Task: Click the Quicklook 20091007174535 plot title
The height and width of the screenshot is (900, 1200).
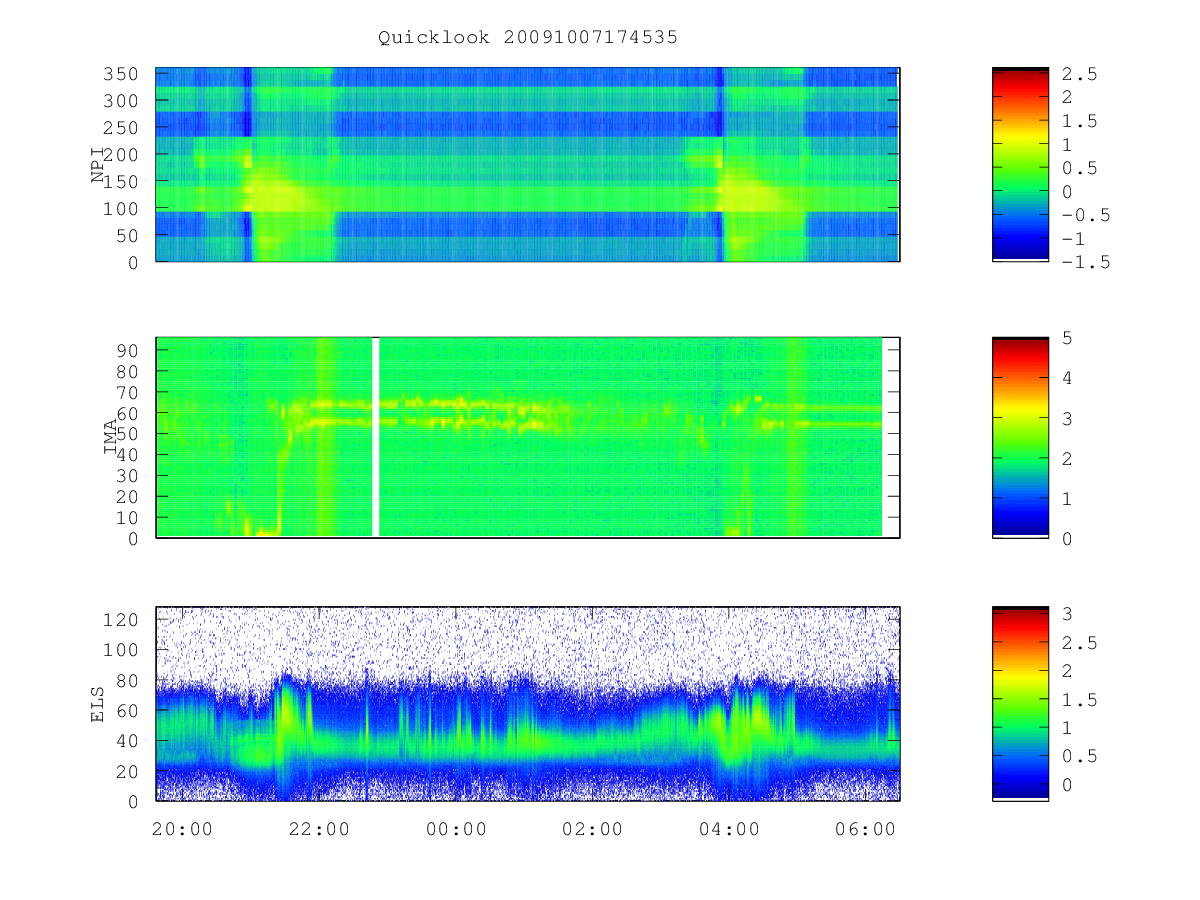Action: pos(528,38)
